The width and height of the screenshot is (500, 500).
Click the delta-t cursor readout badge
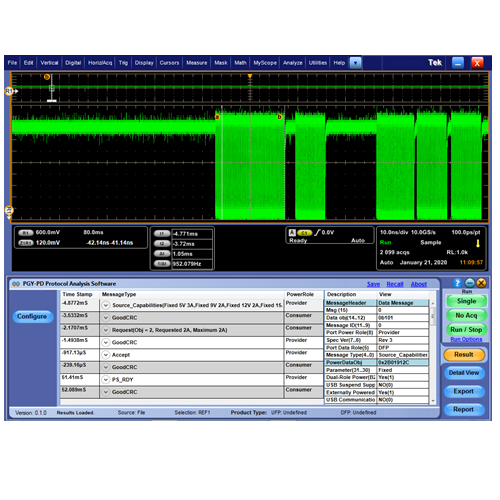tap(162, 254)
